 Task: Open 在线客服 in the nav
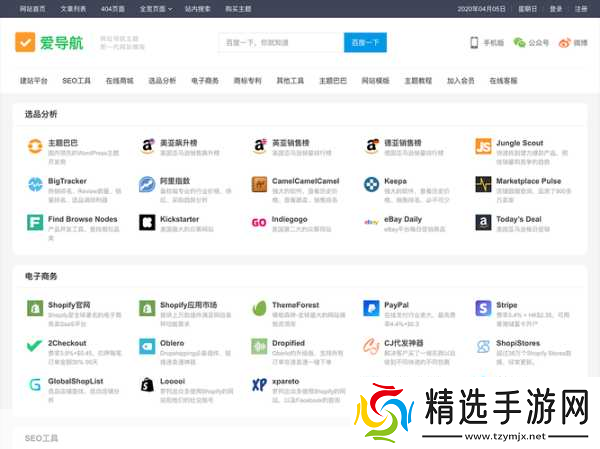(503, 81)
